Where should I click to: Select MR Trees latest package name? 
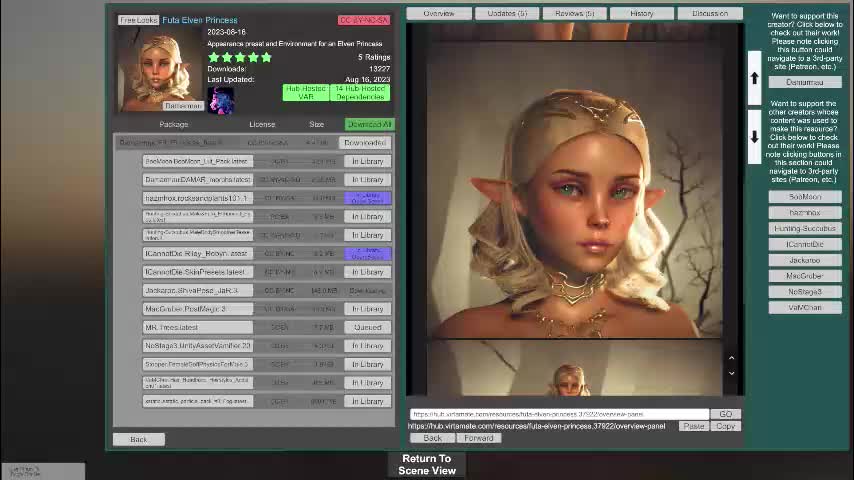198,327
